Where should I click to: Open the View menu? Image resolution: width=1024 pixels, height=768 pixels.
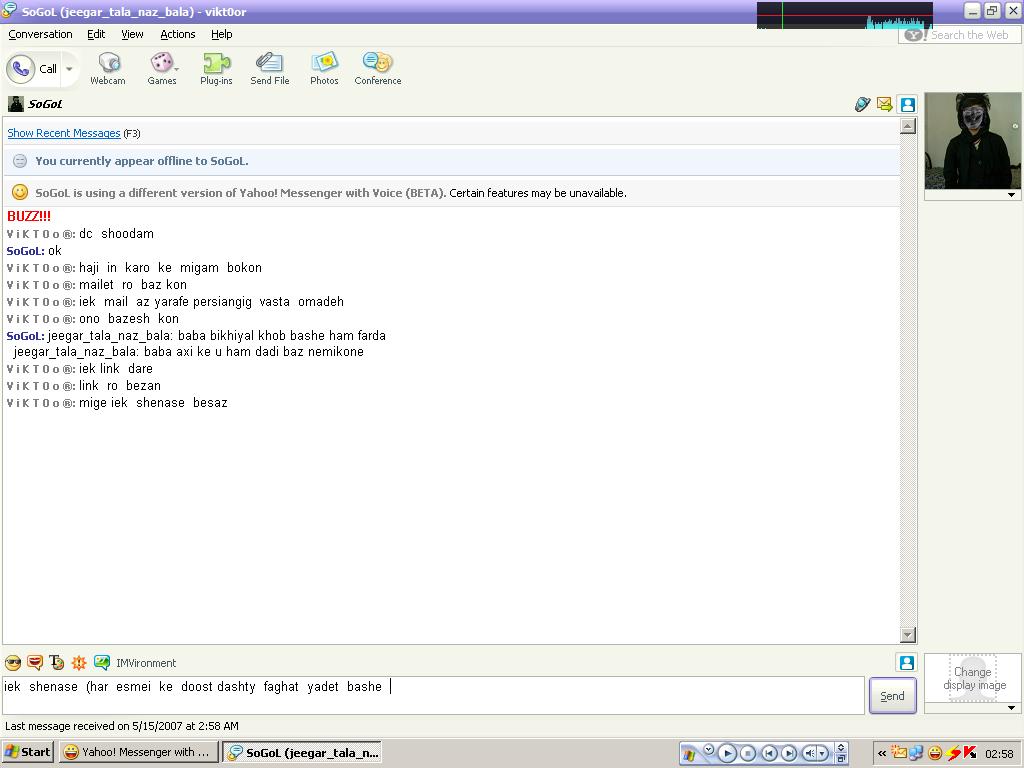132,34
